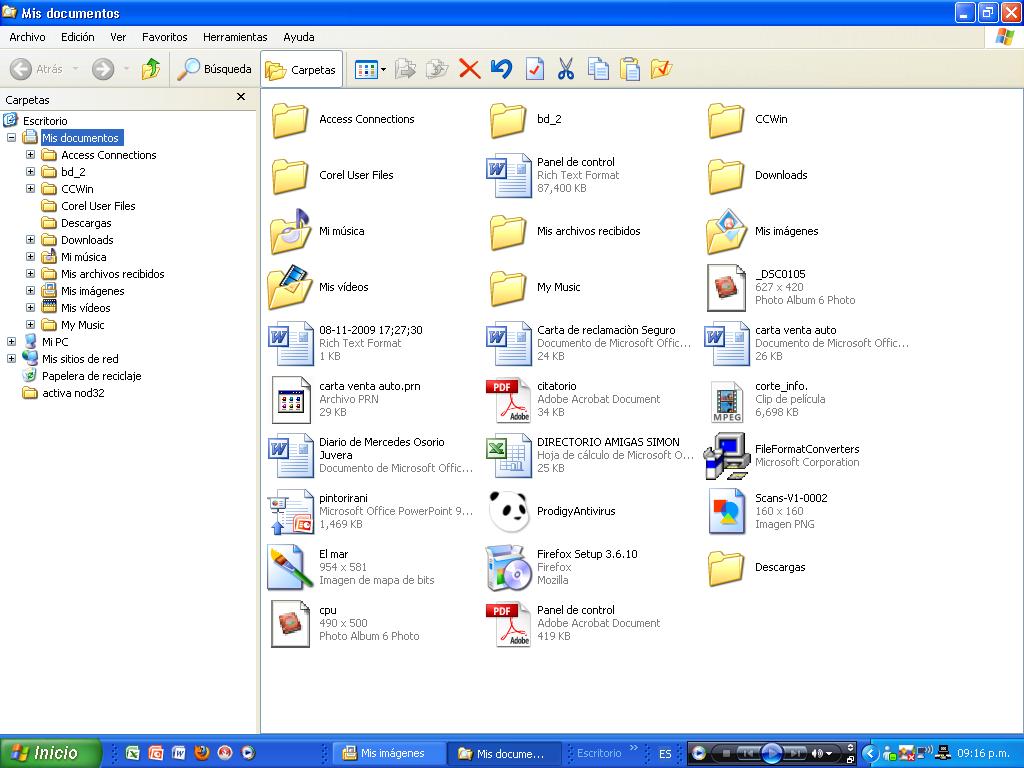Close the Carpetas sidebar panel

point(241,96)
